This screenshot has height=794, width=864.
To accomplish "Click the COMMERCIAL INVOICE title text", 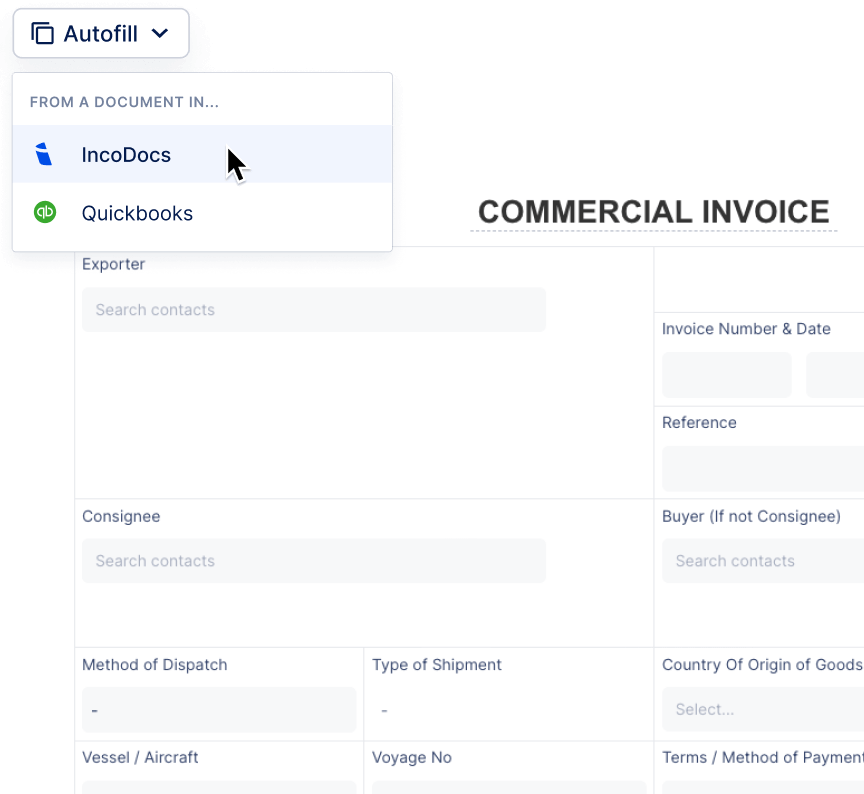I will tap(653, 212).
